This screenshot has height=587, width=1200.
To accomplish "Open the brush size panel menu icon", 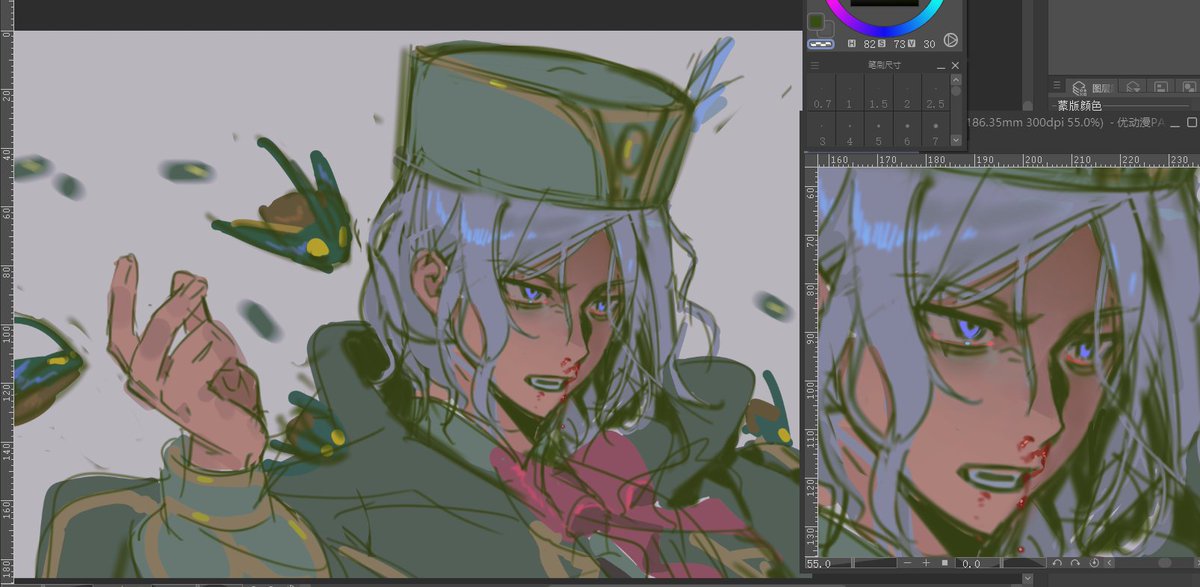I will 815,65.
